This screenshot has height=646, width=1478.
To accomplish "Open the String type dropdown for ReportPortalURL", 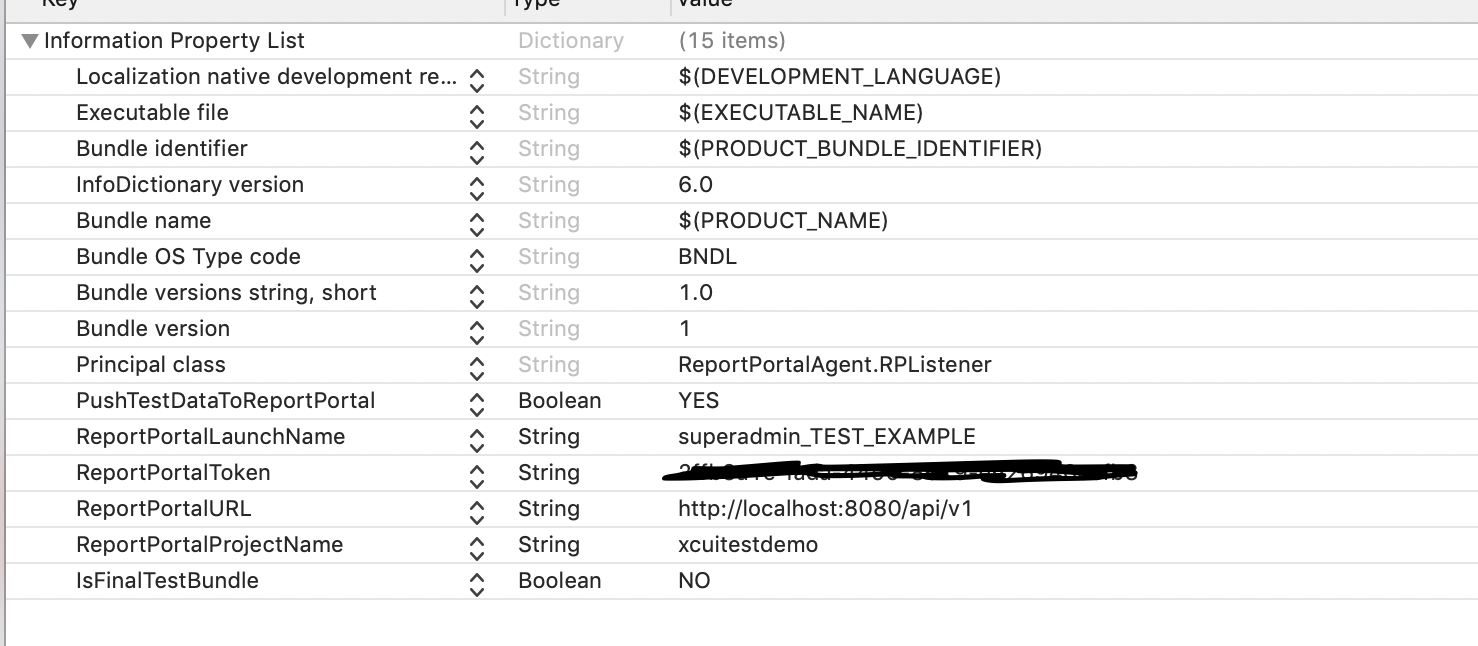I will (548, 508).
